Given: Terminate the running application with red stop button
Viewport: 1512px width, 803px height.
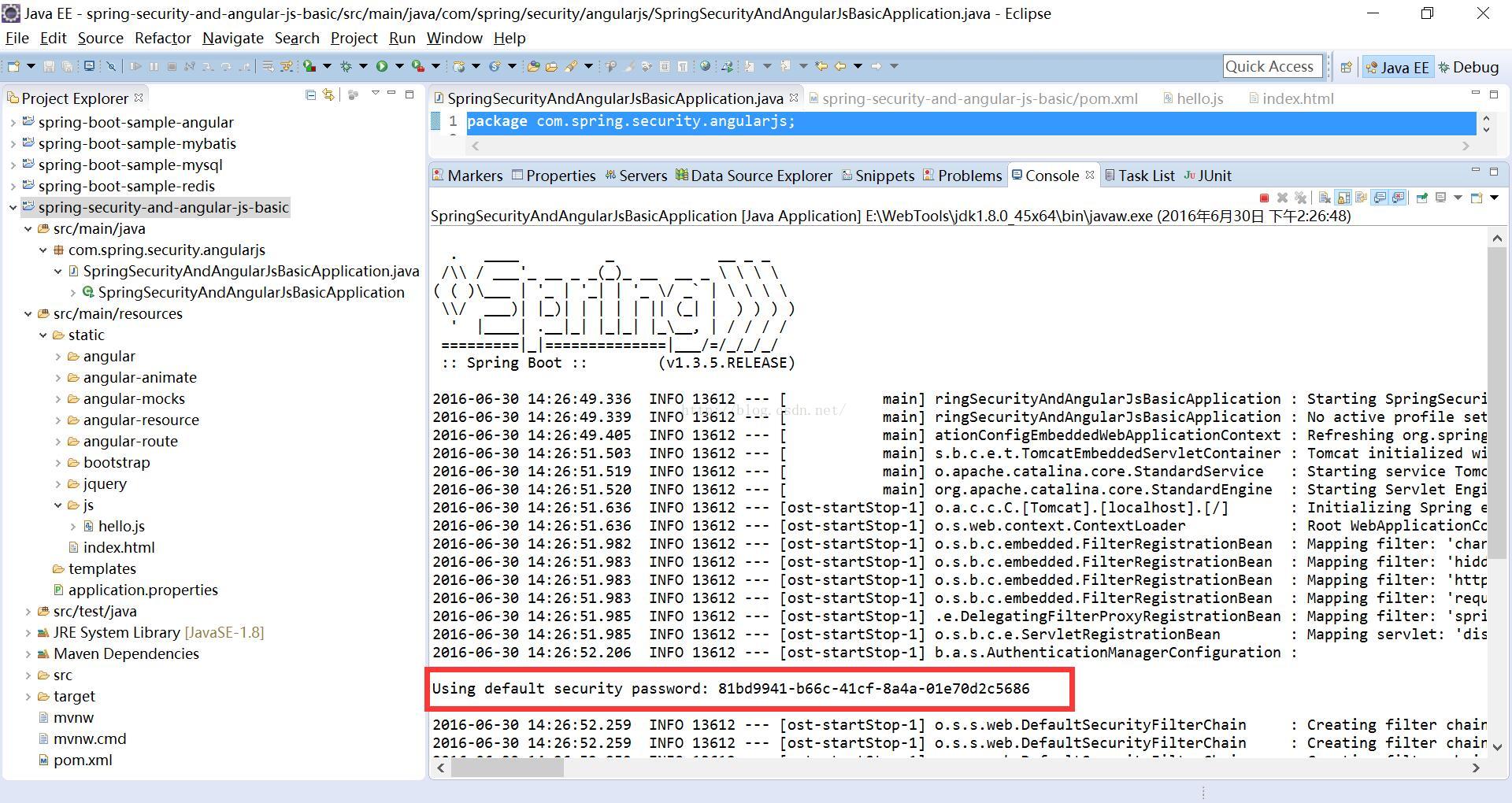Looking at the screenshot, I should pyautogui.click(x=1265, y=198).
